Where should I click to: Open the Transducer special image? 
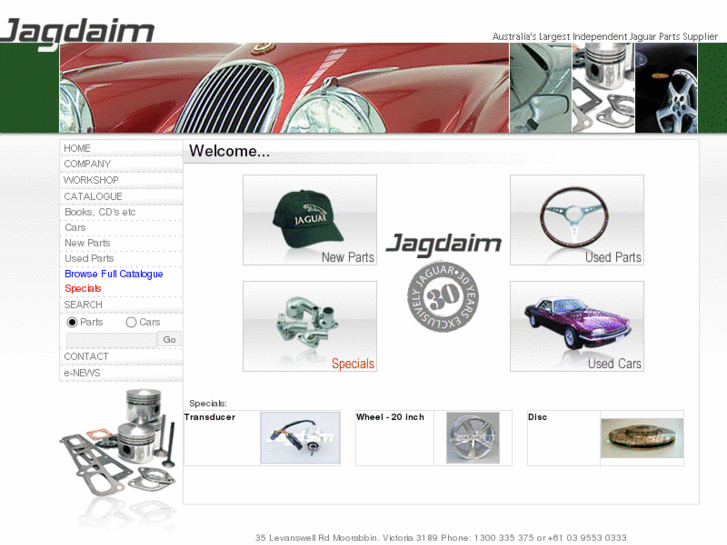(300, 438)
